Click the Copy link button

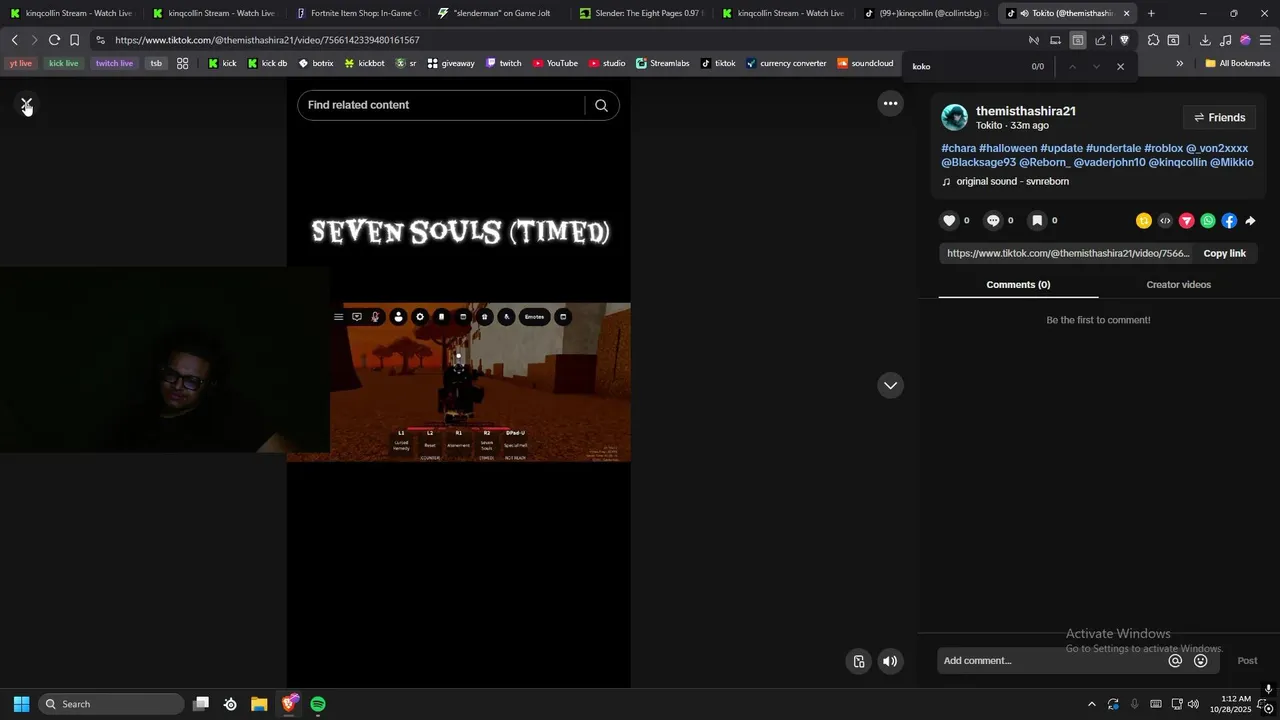click(x=1224, y=253)
